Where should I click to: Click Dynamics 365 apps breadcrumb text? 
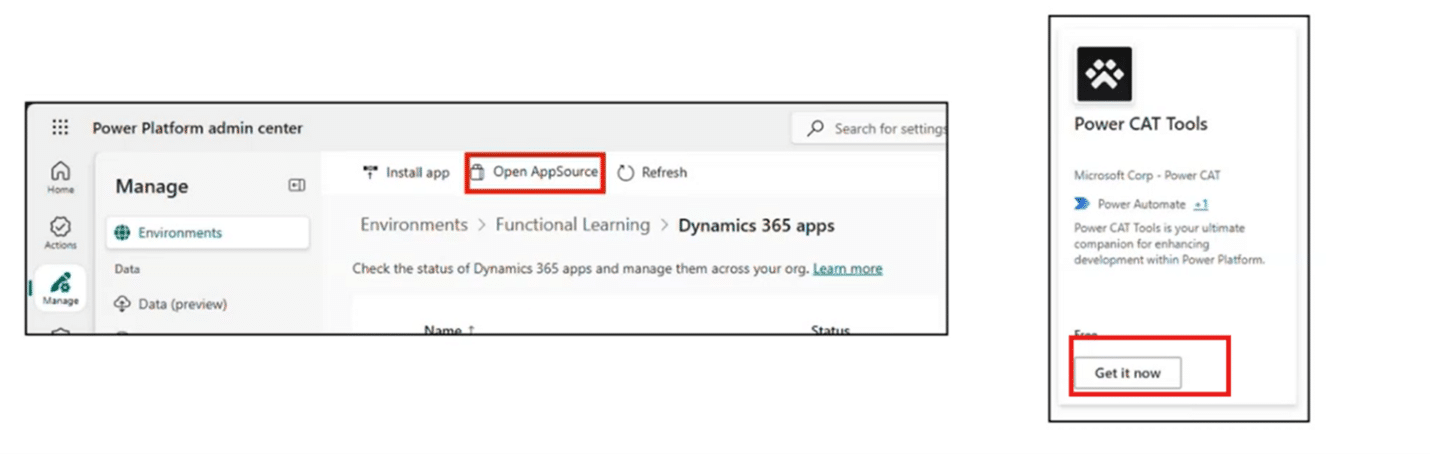[756, 225]
